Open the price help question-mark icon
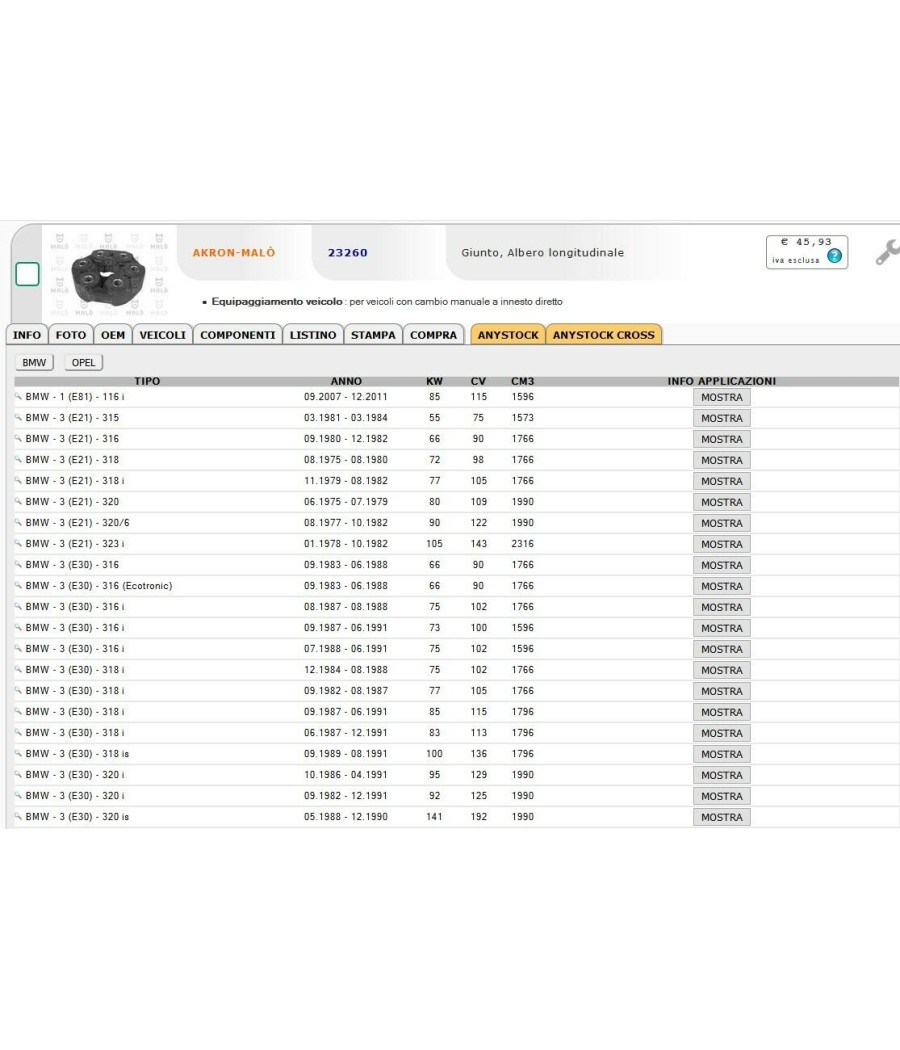Screen dimensions: 900x1050 [x=834, y=256]
